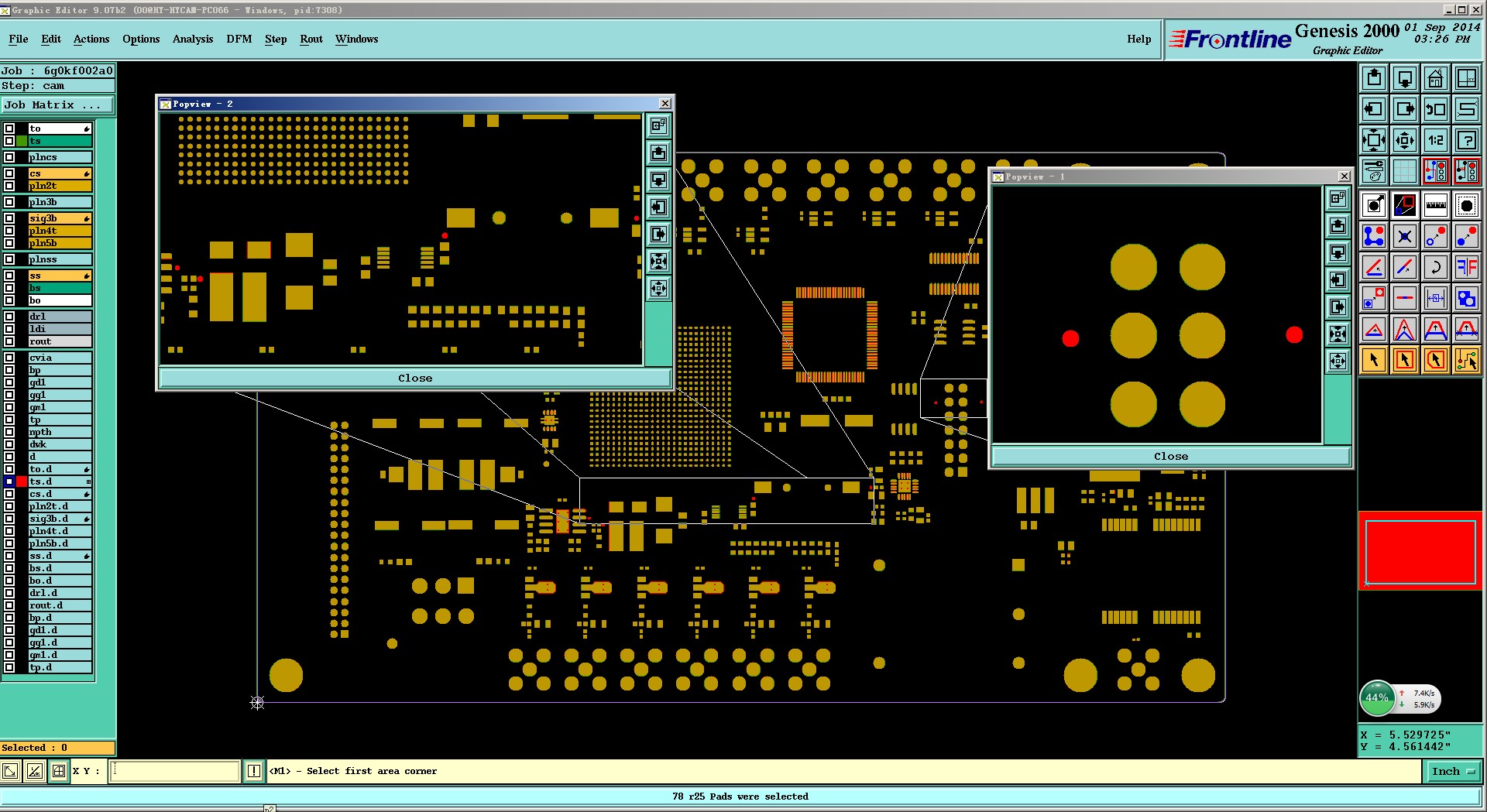Click Close button in Popview 2
The image size is (1487, 812).
415,378
